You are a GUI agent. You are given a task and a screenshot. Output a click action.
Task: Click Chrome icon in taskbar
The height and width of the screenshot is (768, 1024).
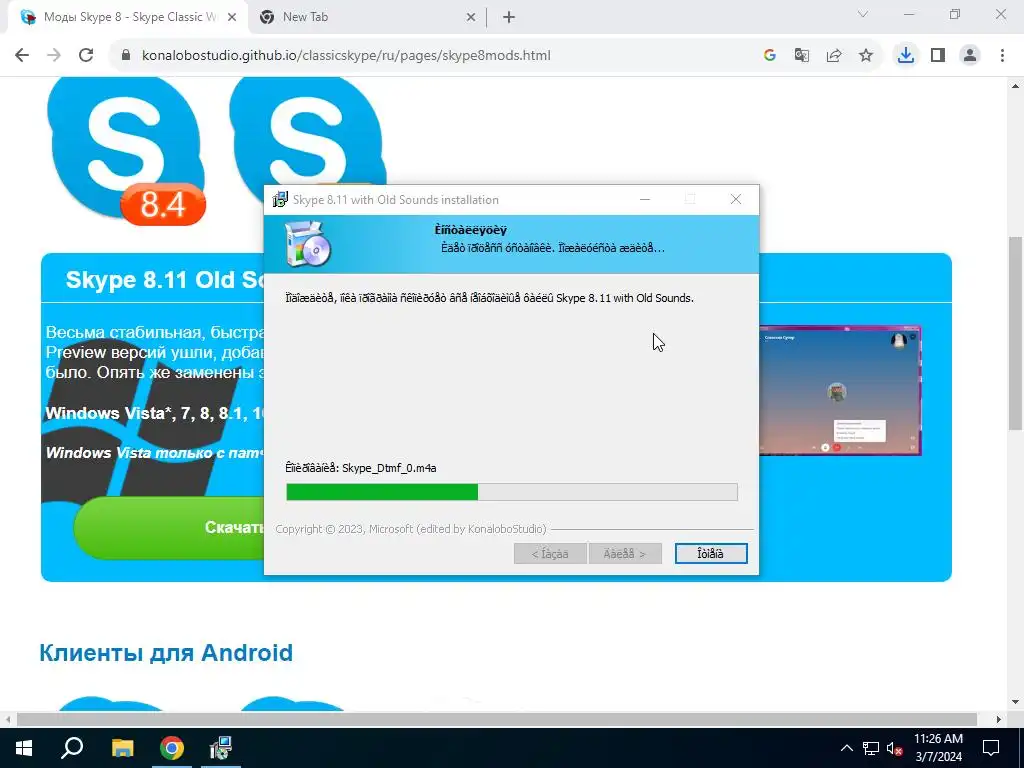click(172, 748)
